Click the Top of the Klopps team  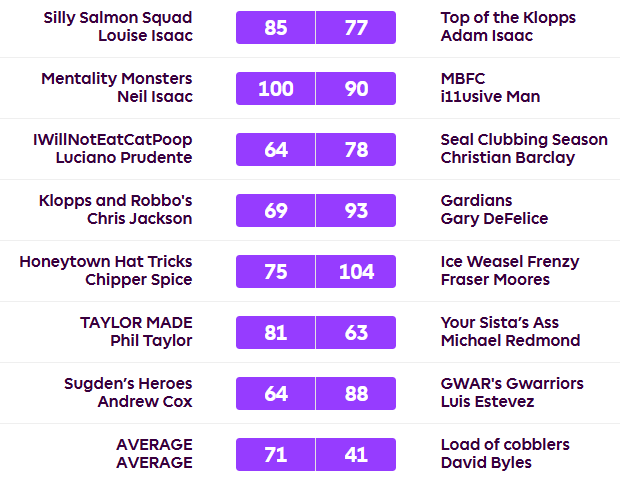coord(508,18)
